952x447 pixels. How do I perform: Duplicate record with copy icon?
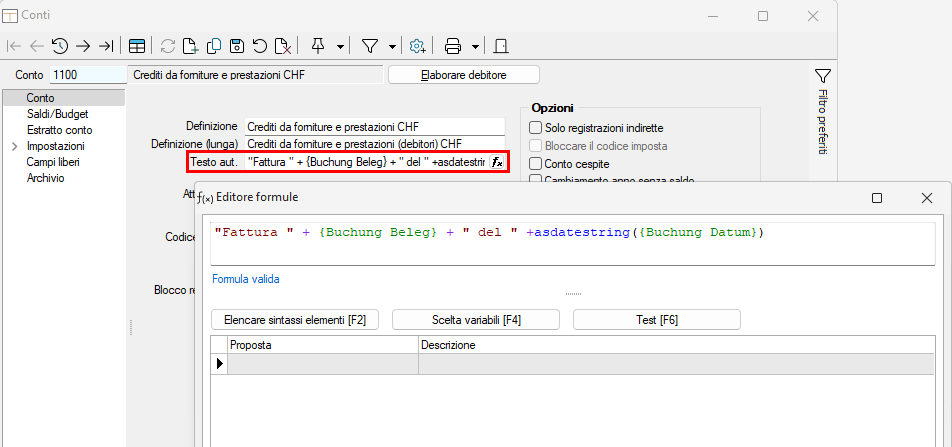[x=214, y=46]
